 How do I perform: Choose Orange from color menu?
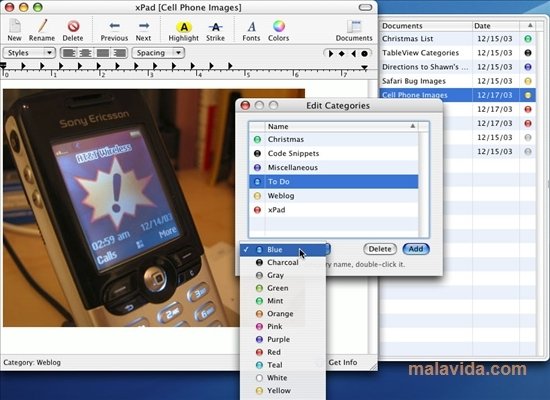click(283, 314)
